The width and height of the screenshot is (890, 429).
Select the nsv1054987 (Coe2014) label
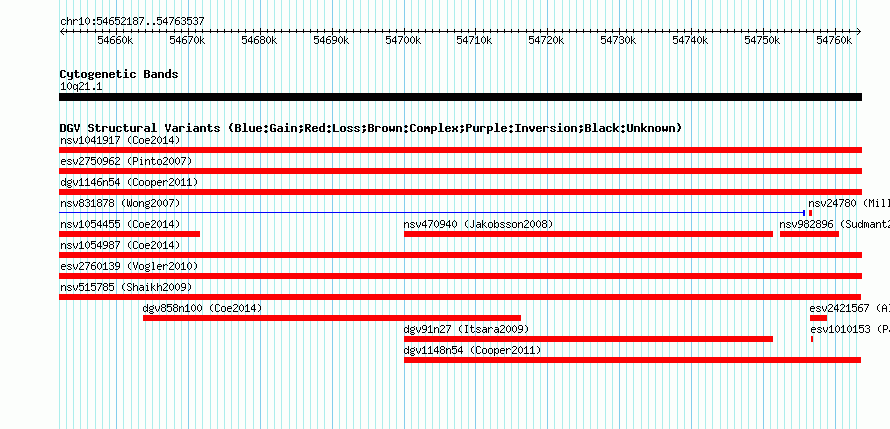(120, 245)
